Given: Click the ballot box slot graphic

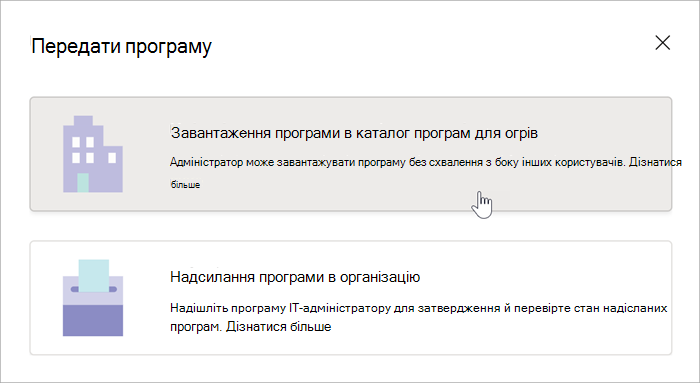Looking at the screenshot, I should coord(94,289).
